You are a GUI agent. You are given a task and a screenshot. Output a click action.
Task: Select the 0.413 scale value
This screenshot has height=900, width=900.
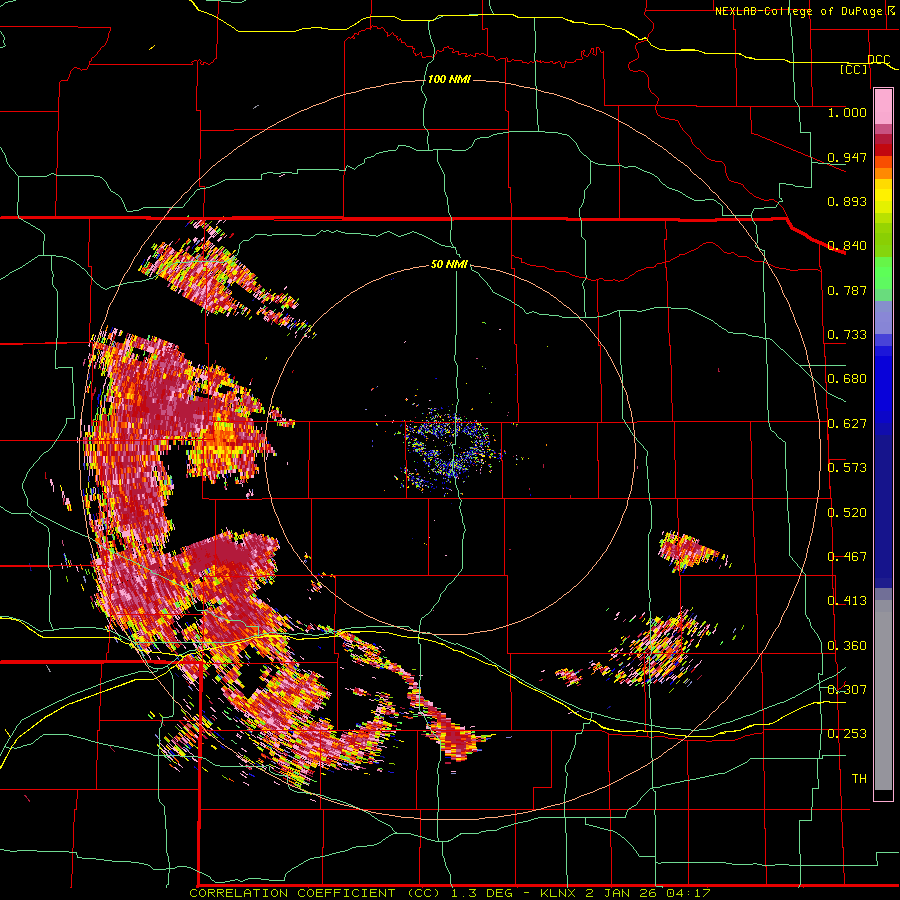pos(847,601)
